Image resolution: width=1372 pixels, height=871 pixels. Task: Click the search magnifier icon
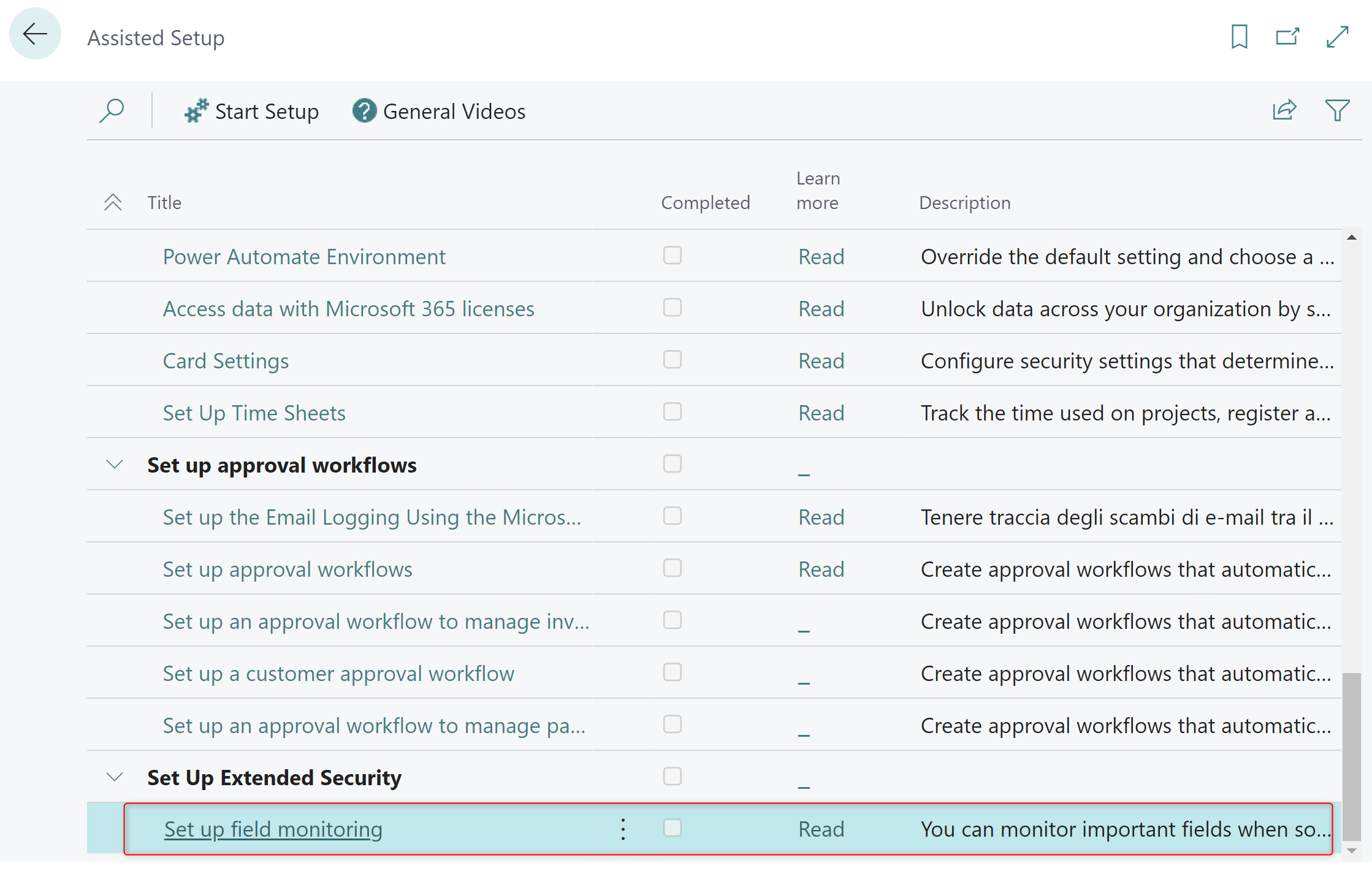112,111
